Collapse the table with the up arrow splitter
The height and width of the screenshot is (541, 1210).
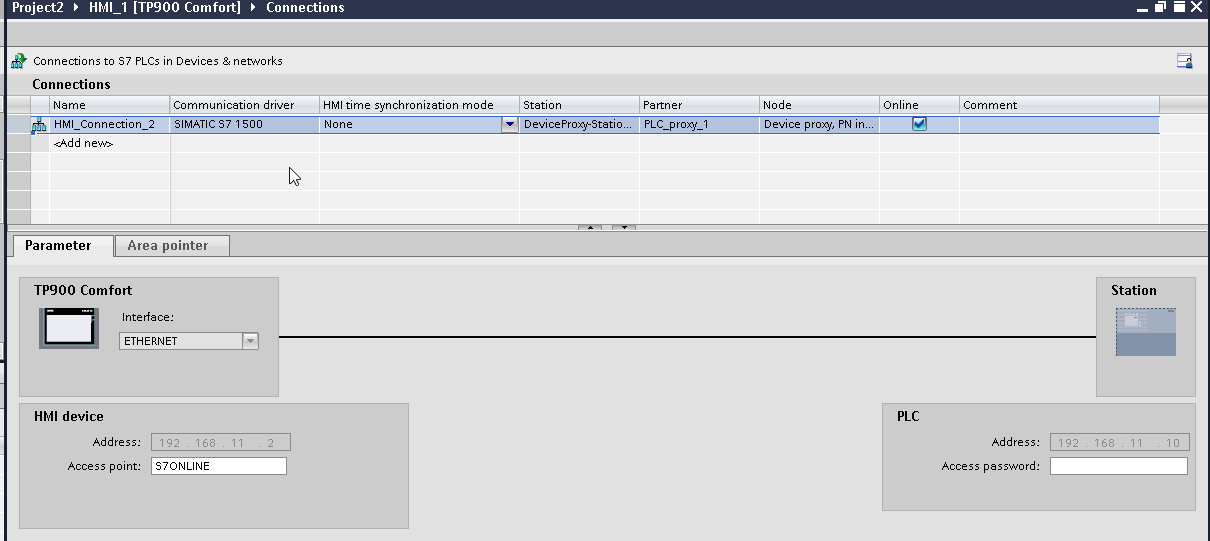point(590,228)
